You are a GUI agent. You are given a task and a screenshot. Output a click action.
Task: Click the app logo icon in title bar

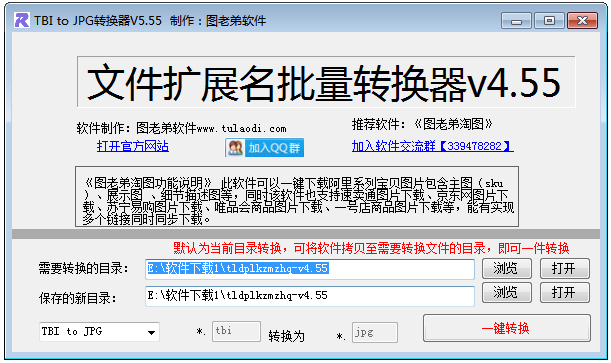pos(22,20)
